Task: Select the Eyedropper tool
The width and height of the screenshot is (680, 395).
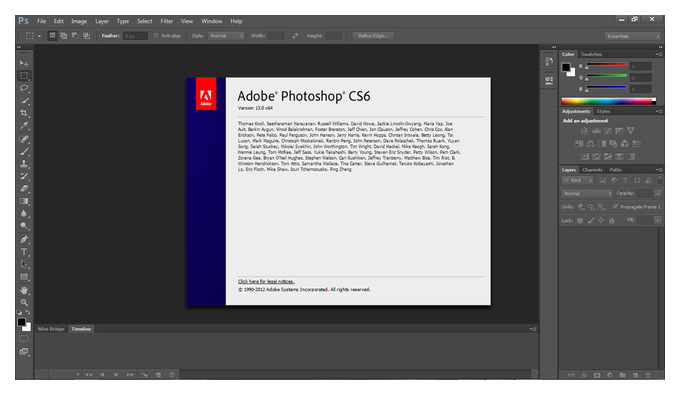Action: click(24, 126)
